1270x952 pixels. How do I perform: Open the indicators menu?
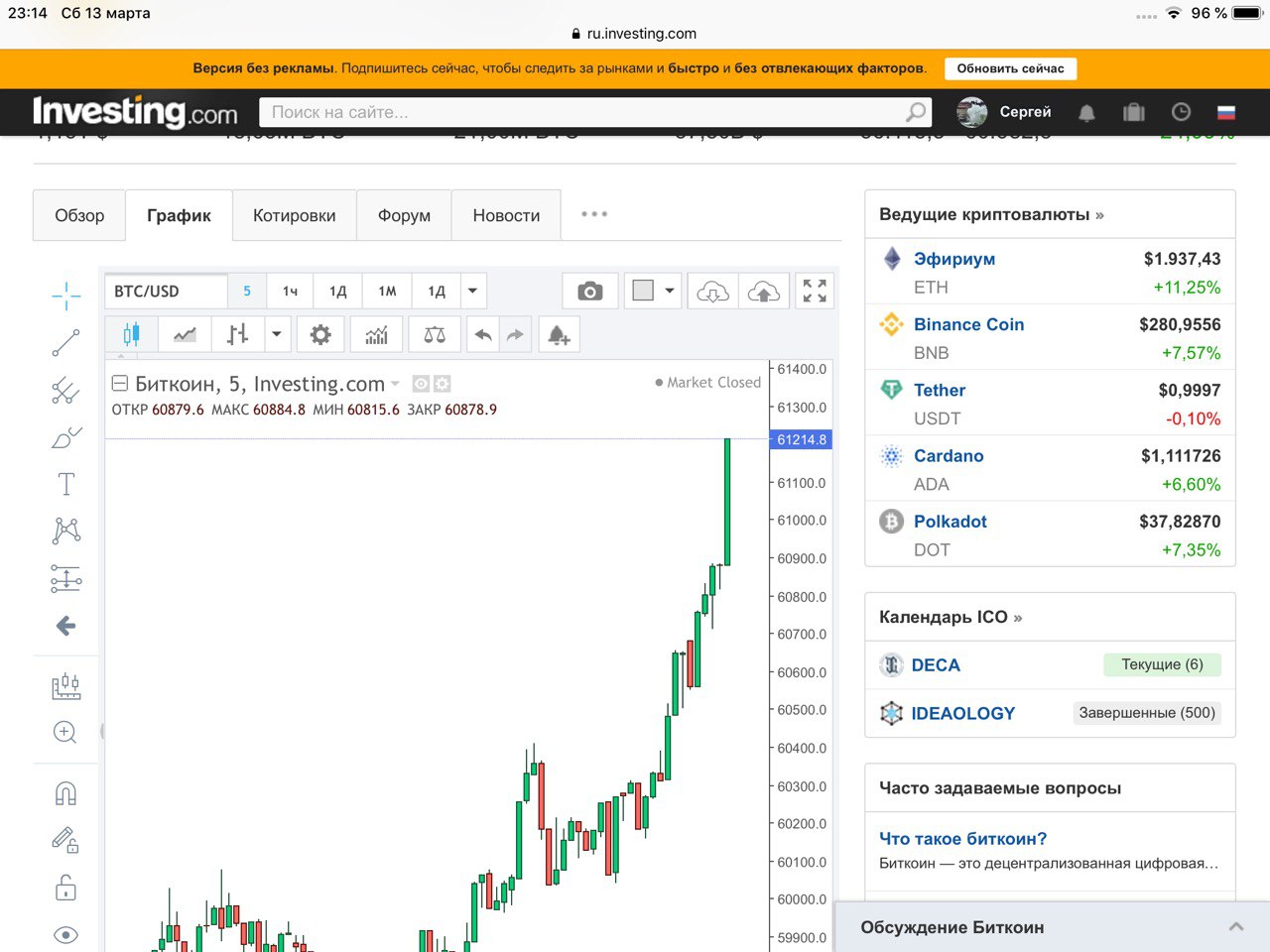tap(376, 335)
